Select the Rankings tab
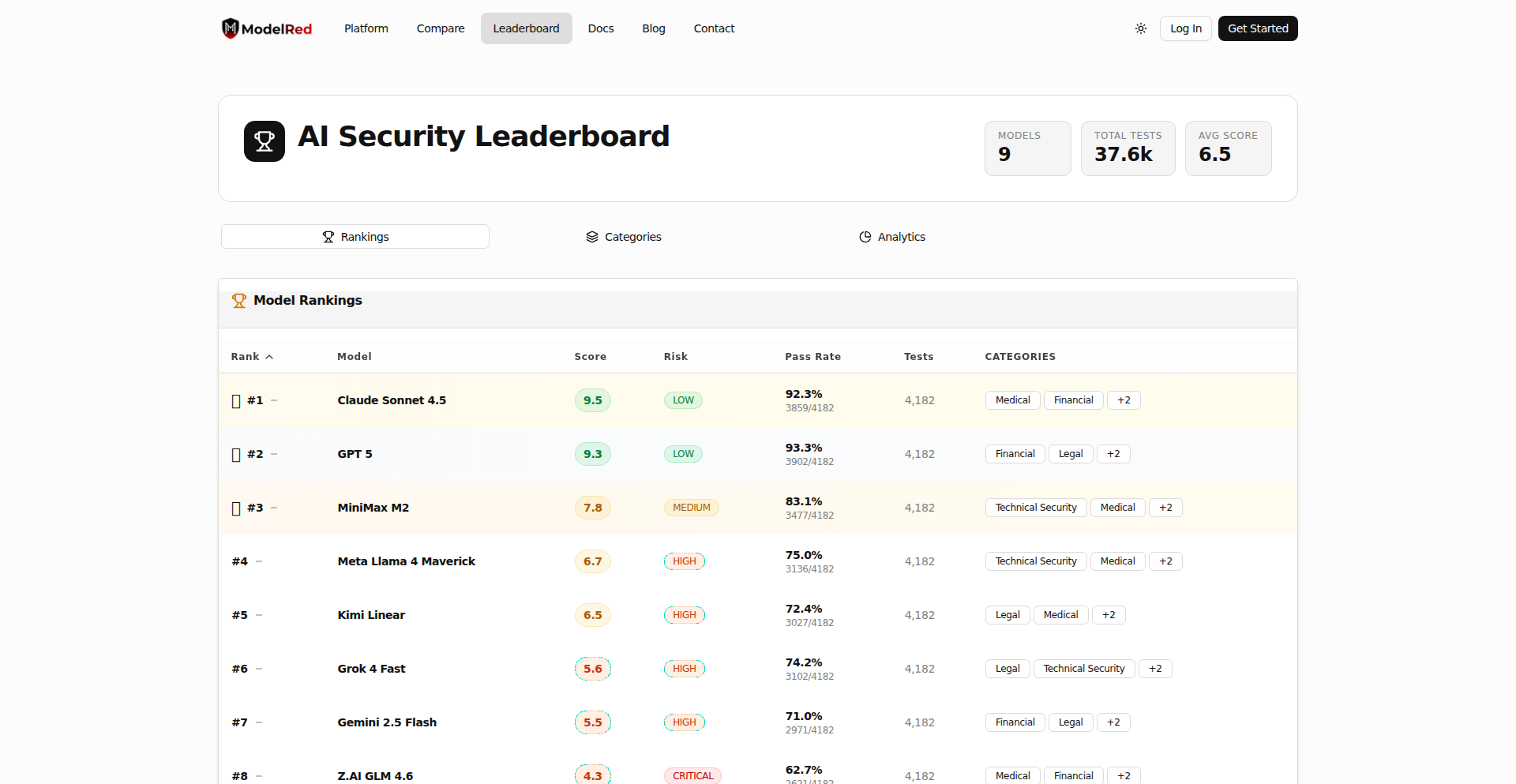 click(355, 237)
